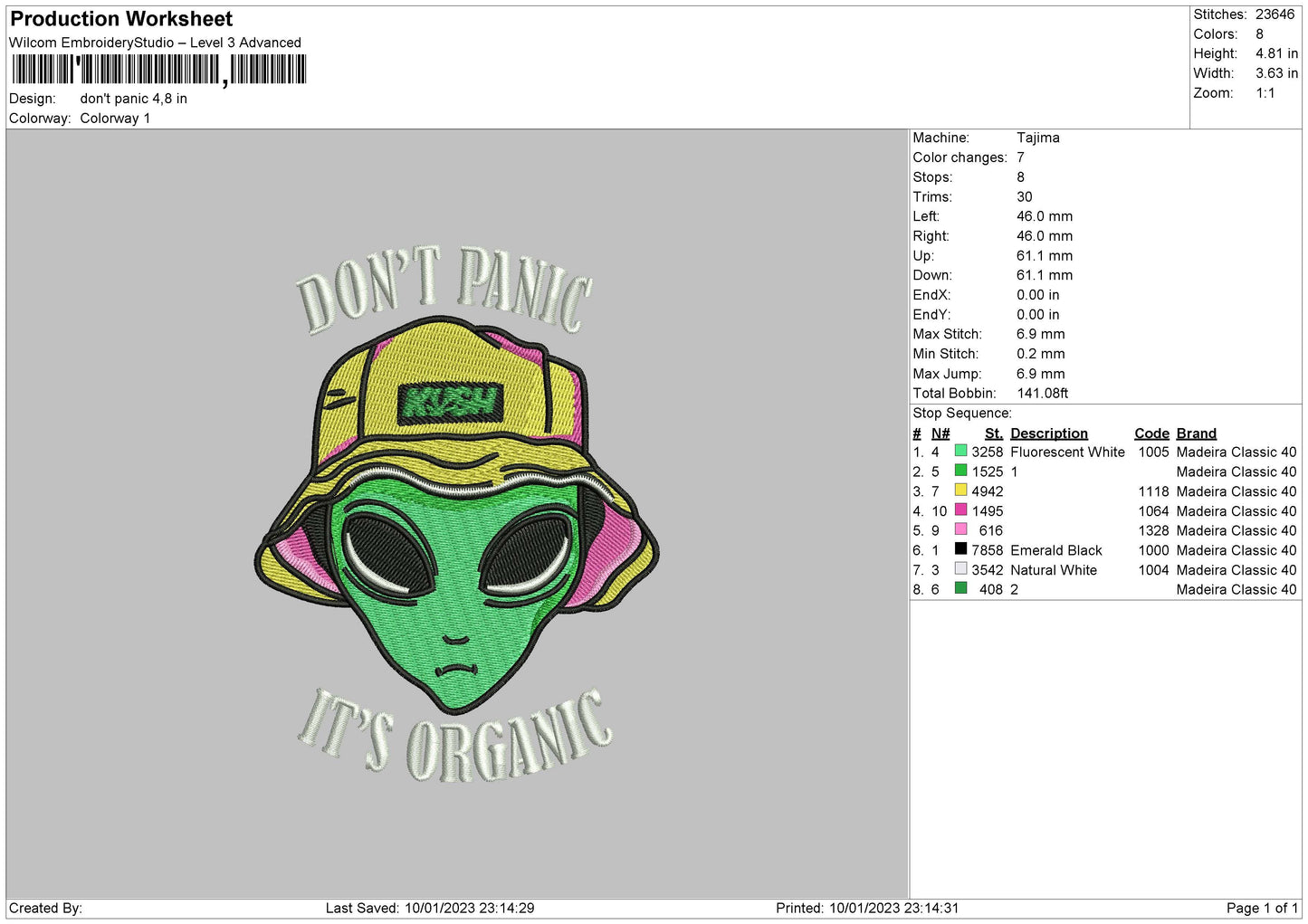Click the 'Brand' column header

coord(1196,433)
